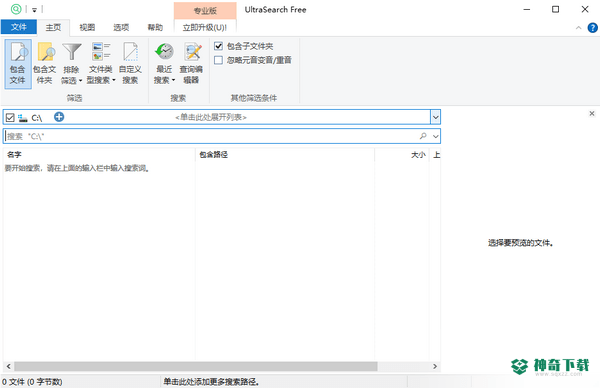The image size is (600, 388).
Task: Click the 专业版 contextual tab header
Action: click(x=205, y=11)
